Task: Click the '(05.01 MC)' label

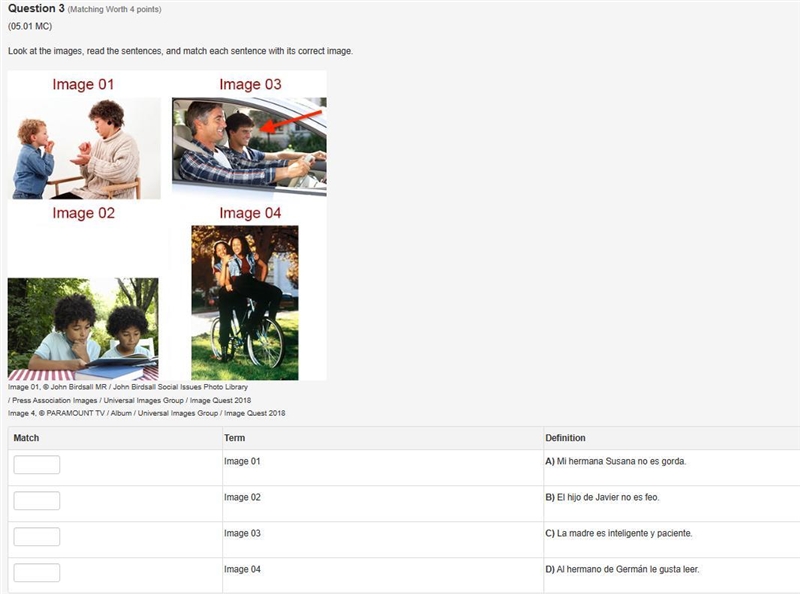Action: pyautogui.click(x=30, y=26)
